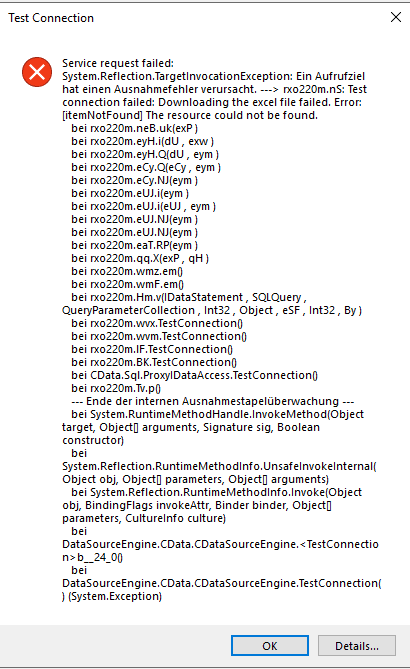Viewport: 410px width, 669px height.
Task: Click the Test Connection title text
Action: 51,18
